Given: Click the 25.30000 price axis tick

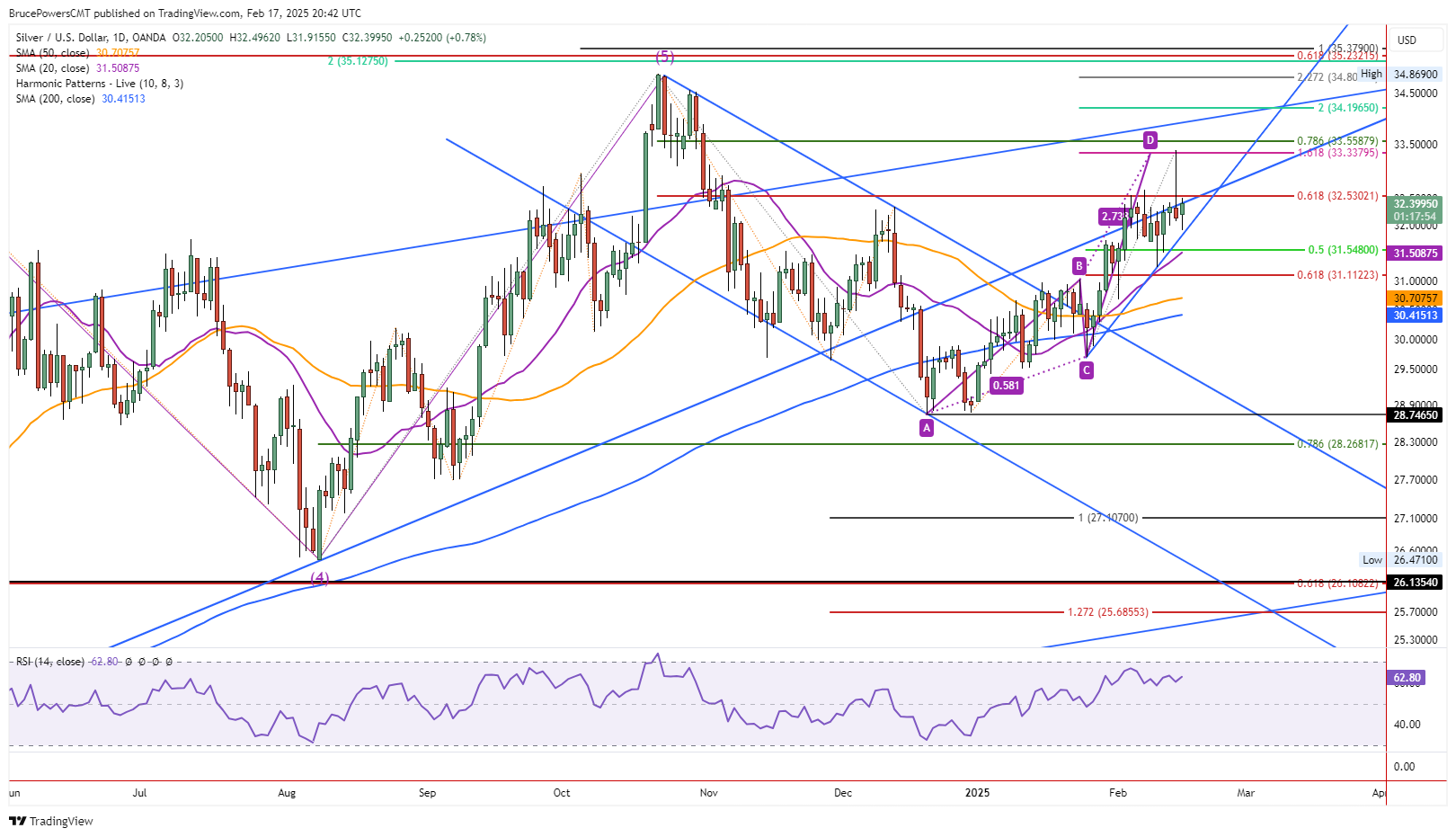Looking at the screenshot, I should coord(1416,640).
